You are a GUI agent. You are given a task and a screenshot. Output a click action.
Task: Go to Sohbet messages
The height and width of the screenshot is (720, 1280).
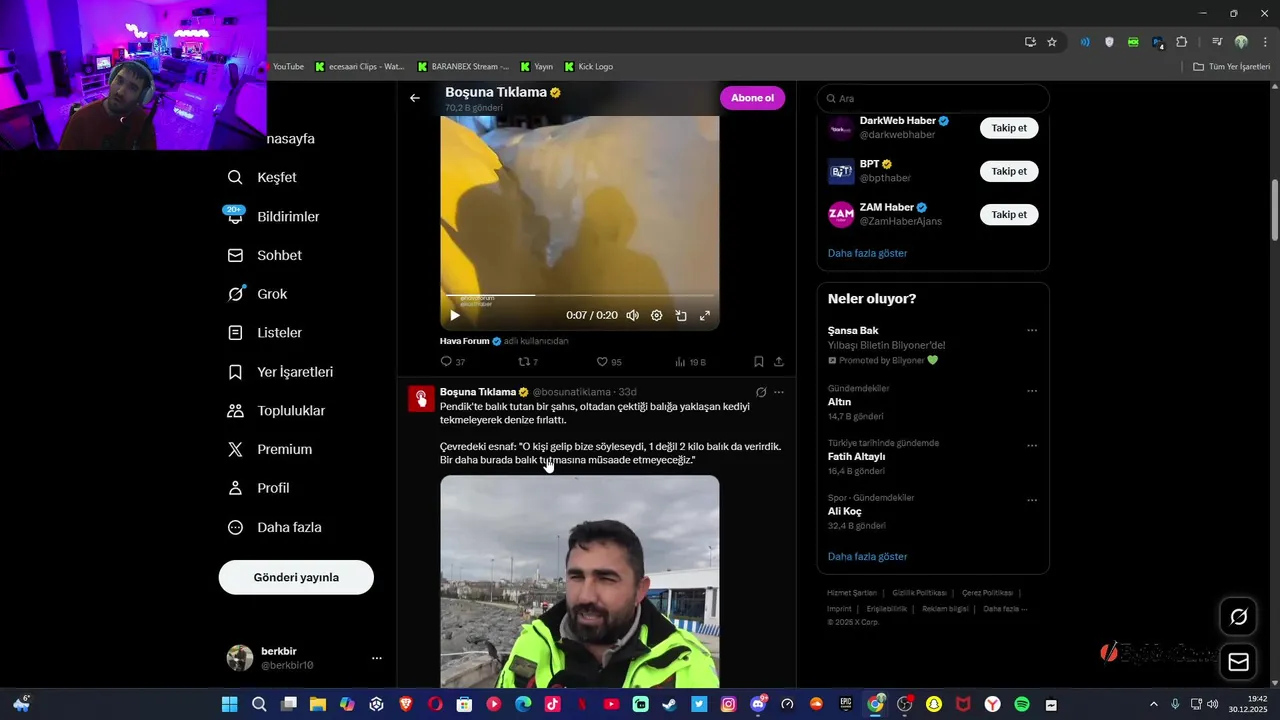(x=264, y=255)
